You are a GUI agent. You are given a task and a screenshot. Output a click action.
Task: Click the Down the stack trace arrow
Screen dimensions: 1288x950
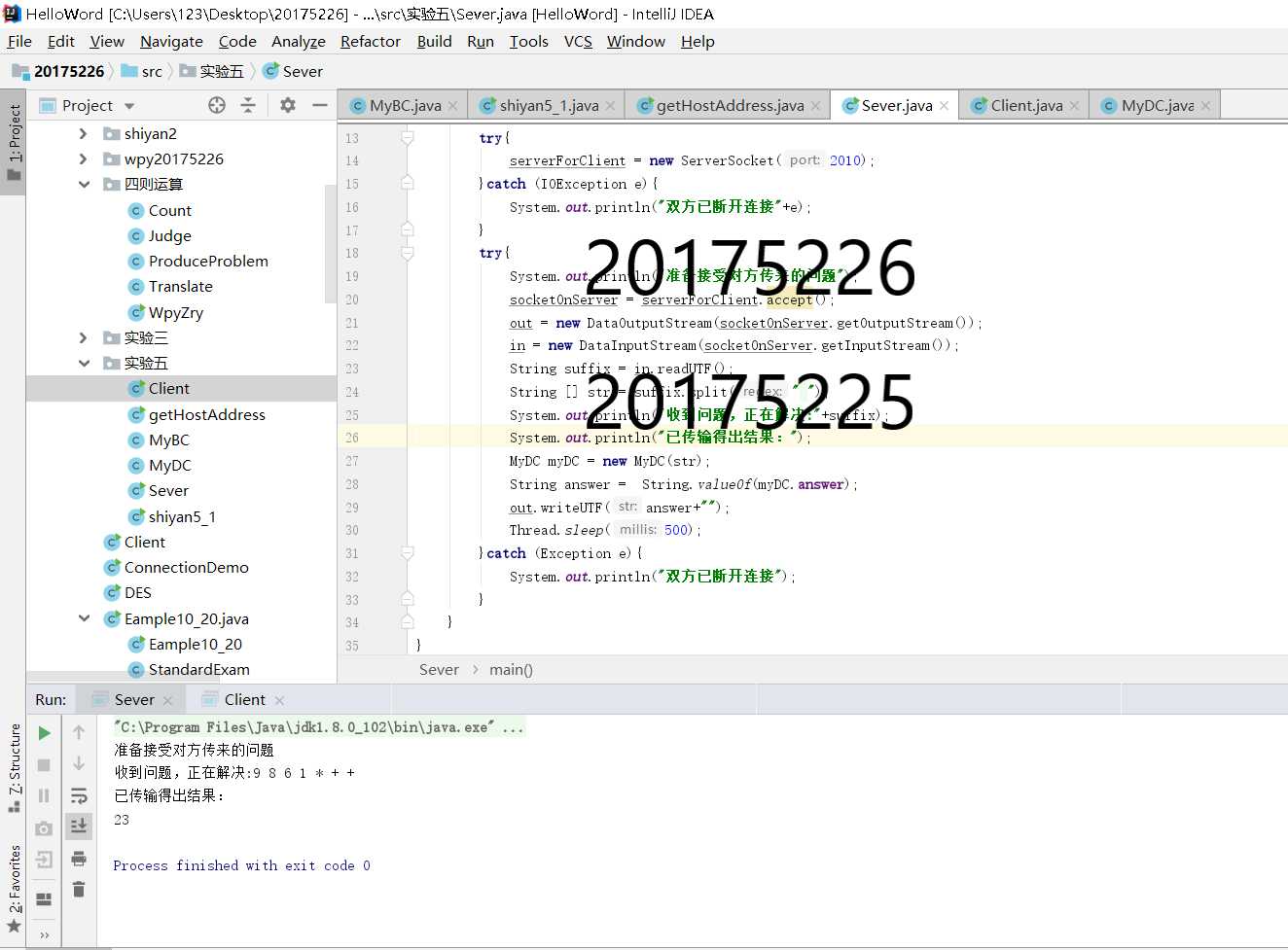pos(79,764)
